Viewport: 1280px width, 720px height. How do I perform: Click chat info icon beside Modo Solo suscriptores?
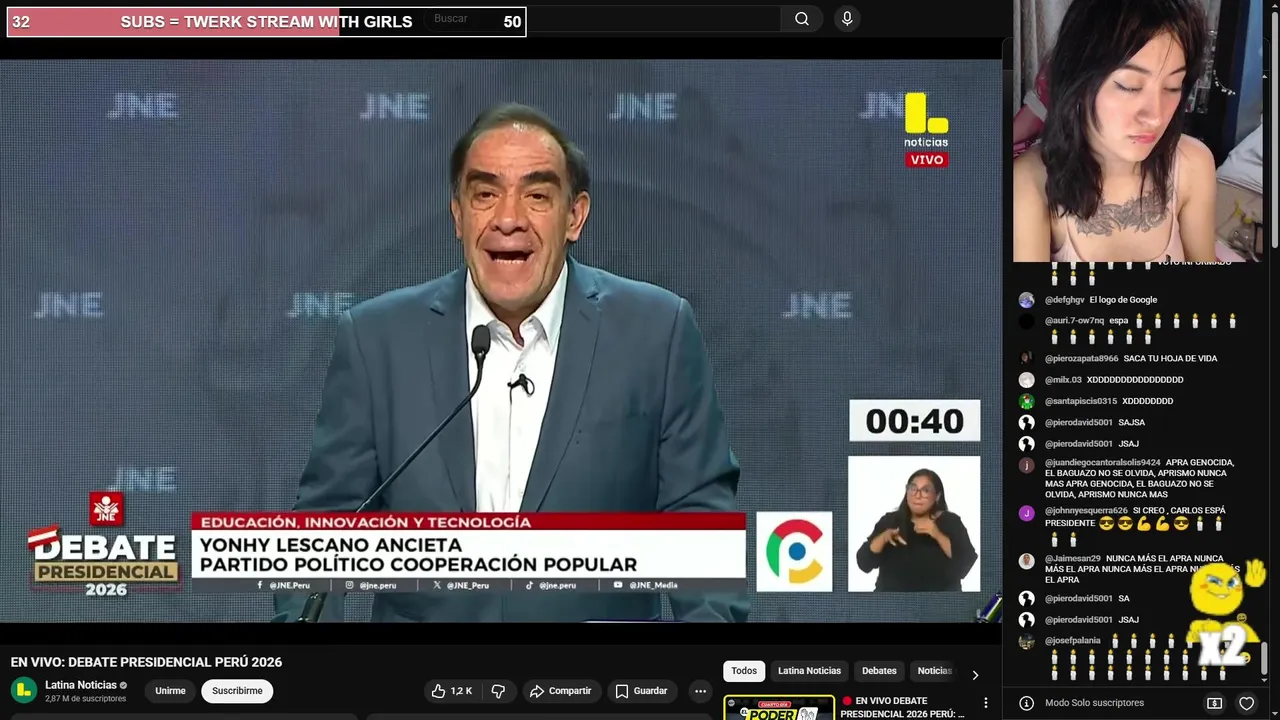click(x=1026, y=703)
